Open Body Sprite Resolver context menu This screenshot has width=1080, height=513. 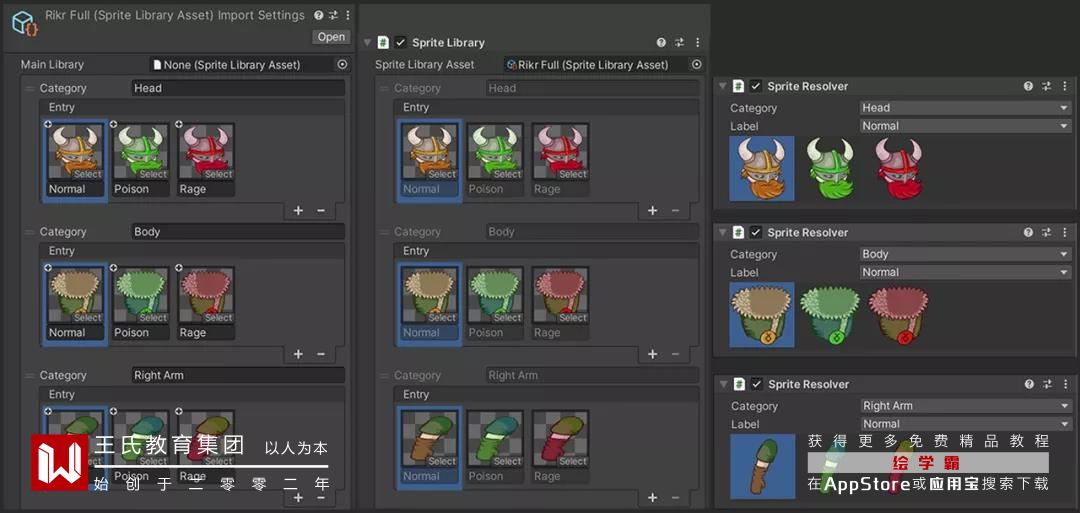click(1064, 233)
